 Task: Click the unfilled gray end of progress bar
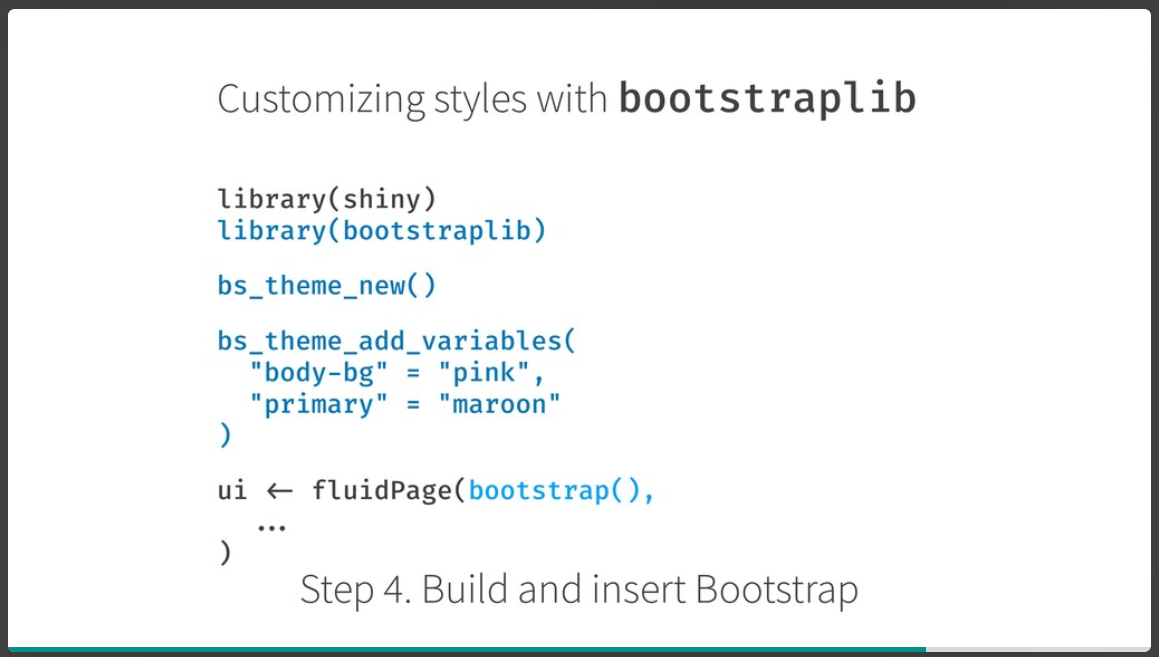pos(1039,650)
